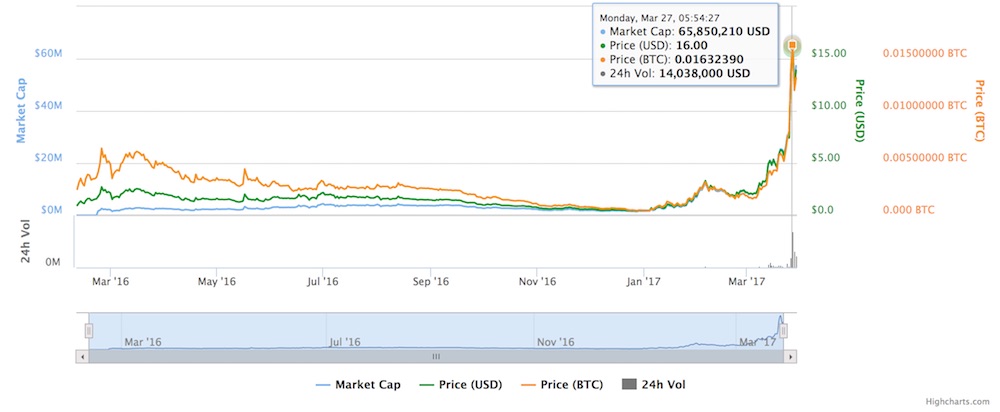The height and width of the screenshot is (412, 1000).
Task: Click the 0M volume axis label
Action: click(55, 263)
